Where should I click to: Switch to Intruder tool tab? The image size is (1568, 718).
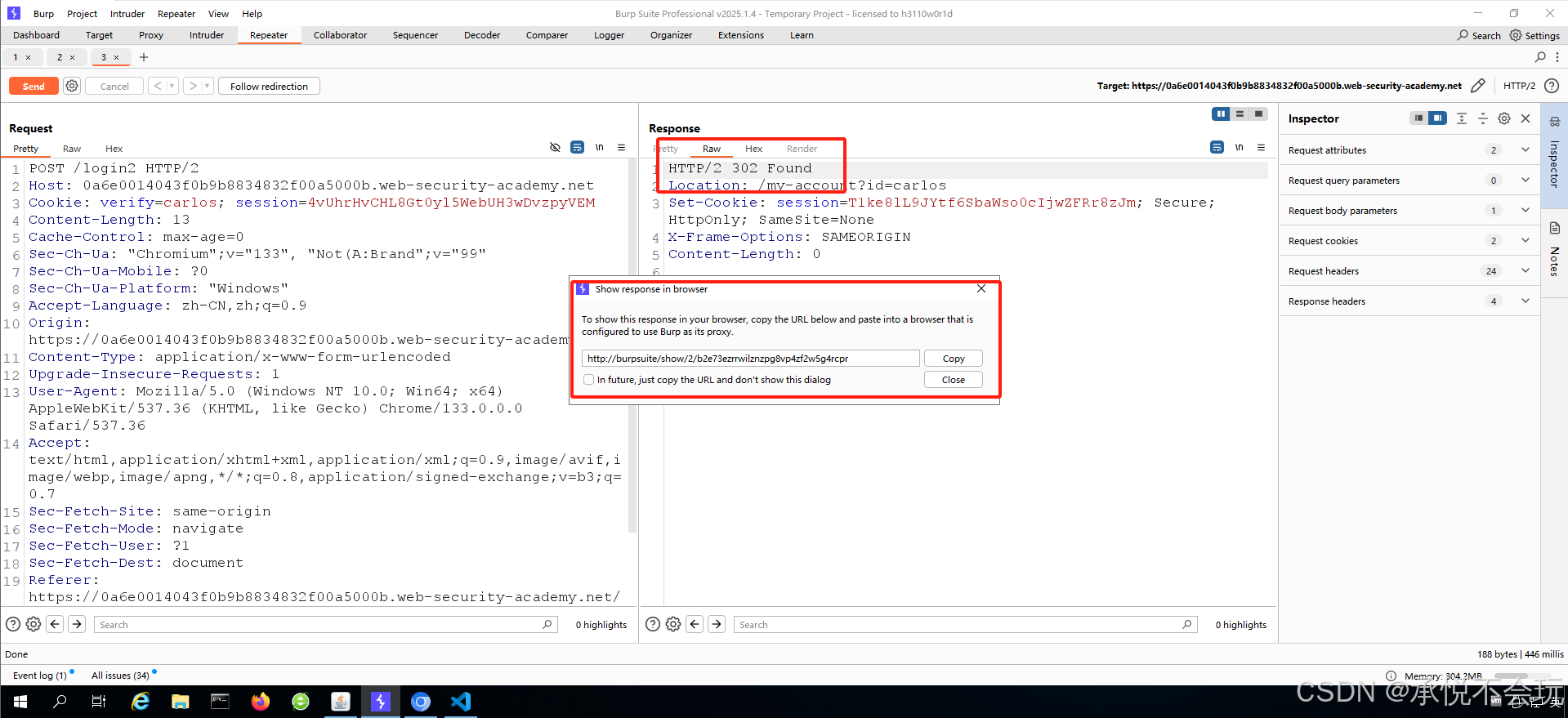[x=207, y=35]
